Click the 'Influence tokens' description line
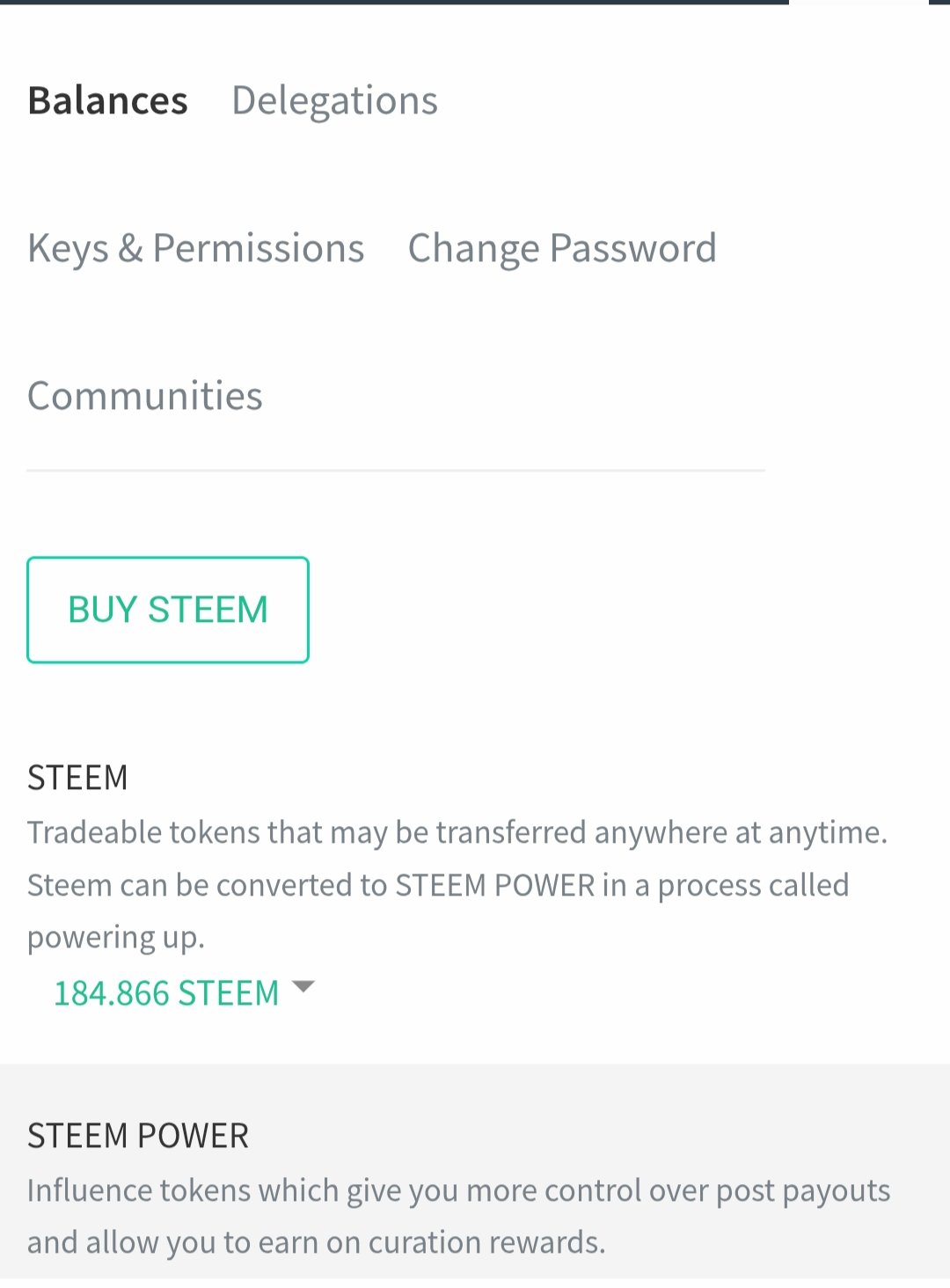The width and height of the screenshot is (950, 1288). pyautogui.click(x=458, y=1190)
